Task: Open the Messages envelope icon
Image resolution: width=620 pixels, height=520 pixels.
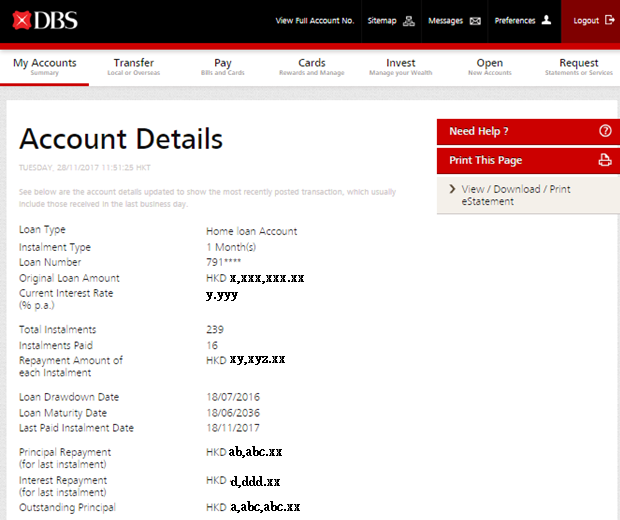Action: [x=475, y=20]
